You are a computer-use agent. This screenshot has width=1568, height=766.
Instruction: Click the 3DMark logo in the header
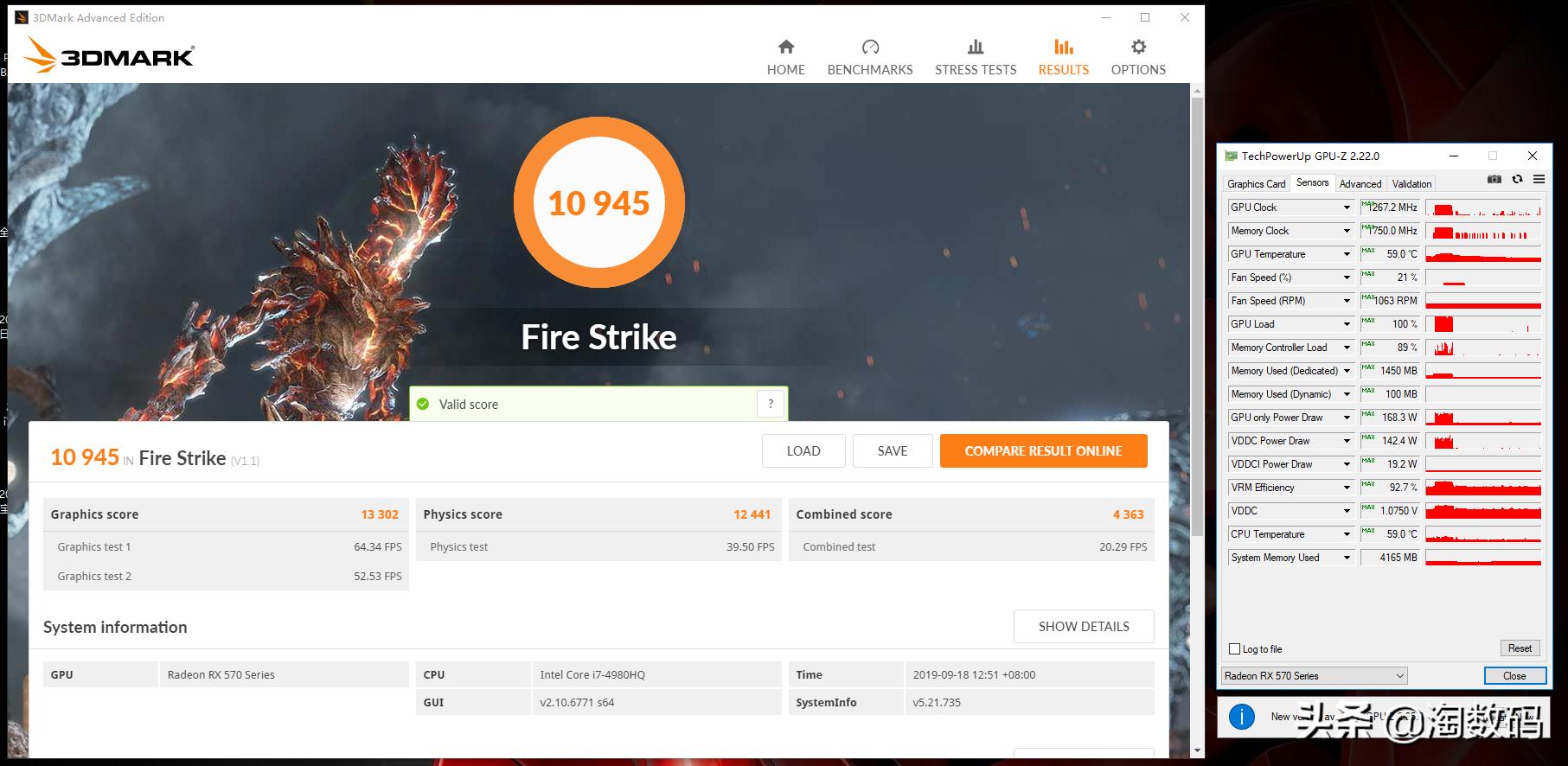point(109,55)
